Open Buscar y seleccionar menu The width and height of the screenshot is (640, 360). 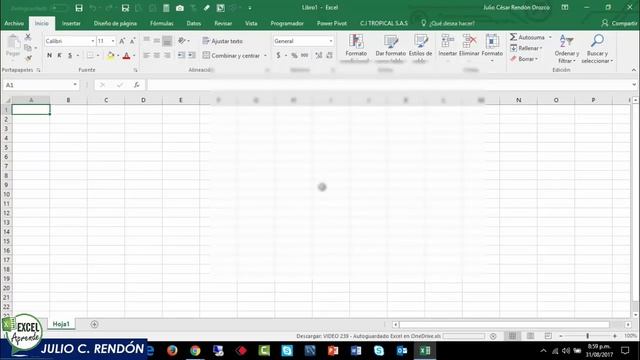(x=597, y=49)
